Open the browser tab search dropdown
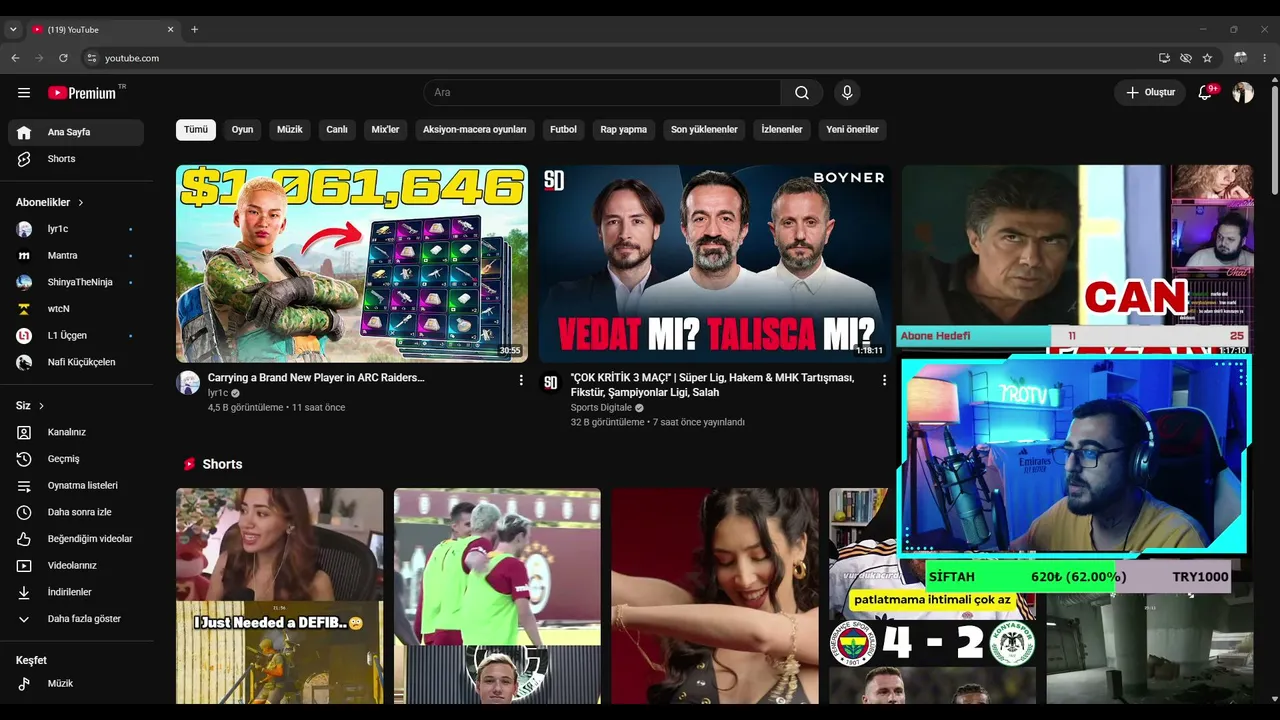 pyautogui.click(x=13, y=30)
